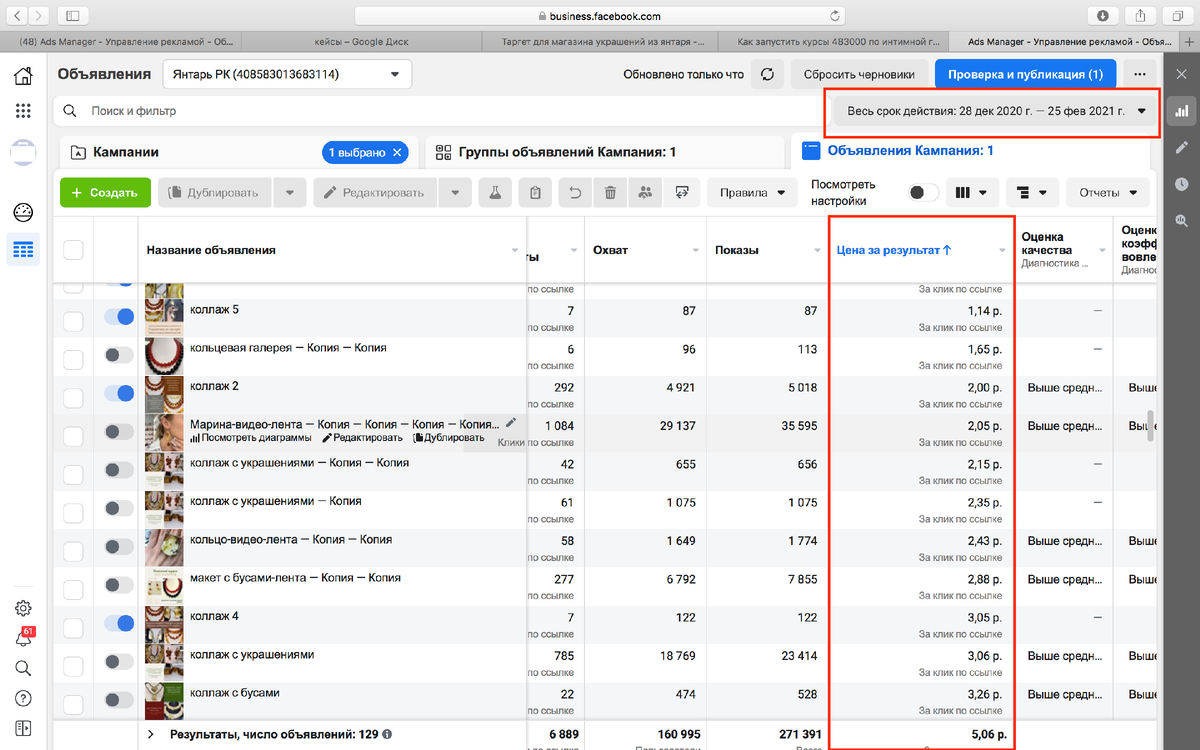1200x750 pixels.
Task: Go to the Facebook Business home icon
Action: point(23,76)
